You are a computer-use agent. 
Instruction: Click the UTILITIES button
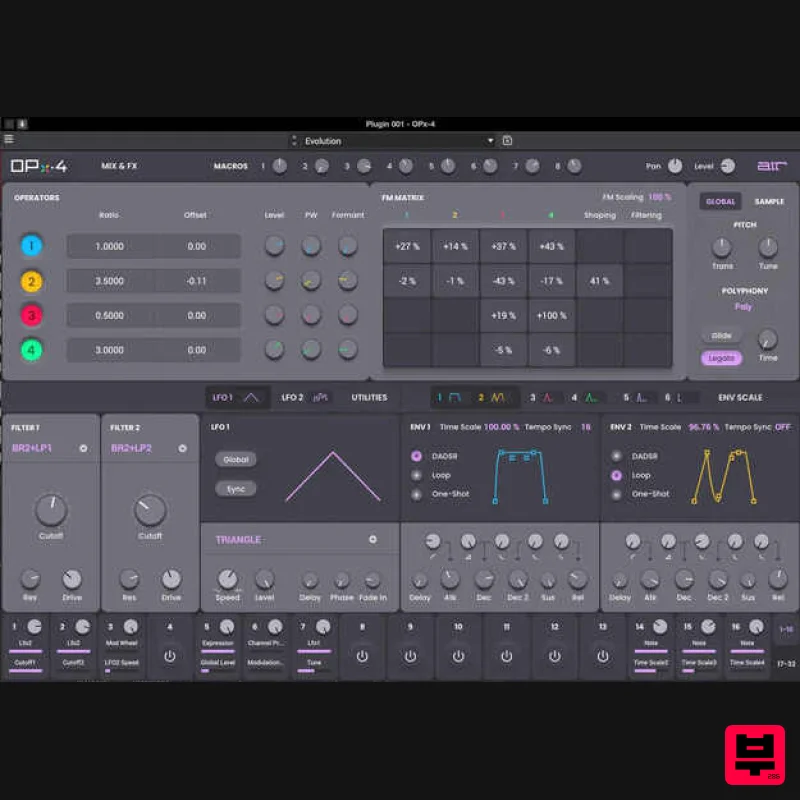[369, 397]
